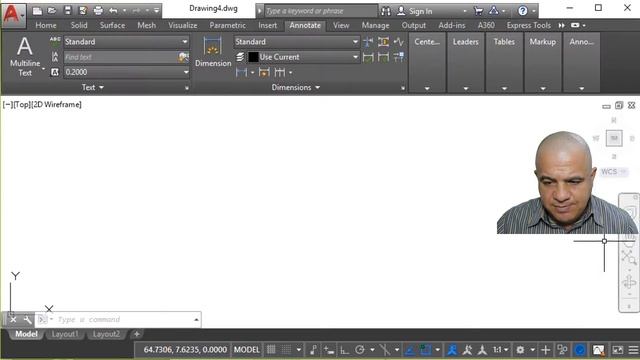Image resolution: width=640 pixels, height=360 pixels.
Task: Switch to the Layout2 tab
Action: pos(106,334)
